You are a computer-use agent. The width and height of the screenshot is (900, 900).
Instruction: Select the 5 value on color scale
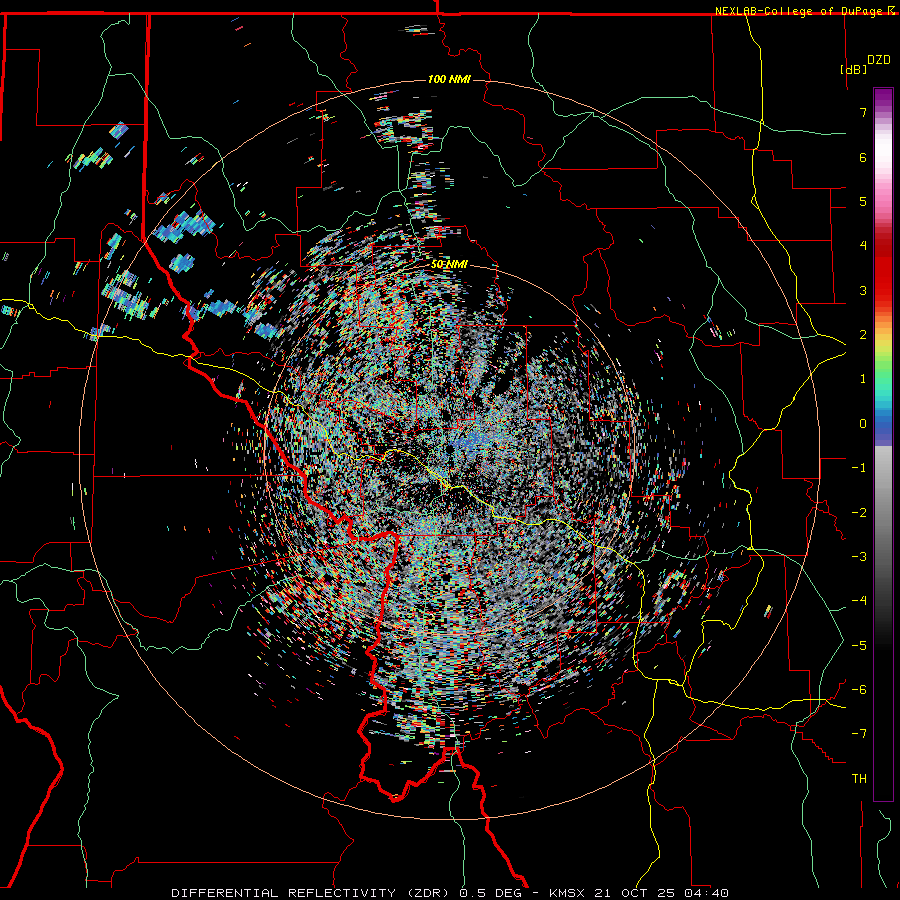(863, 201)
